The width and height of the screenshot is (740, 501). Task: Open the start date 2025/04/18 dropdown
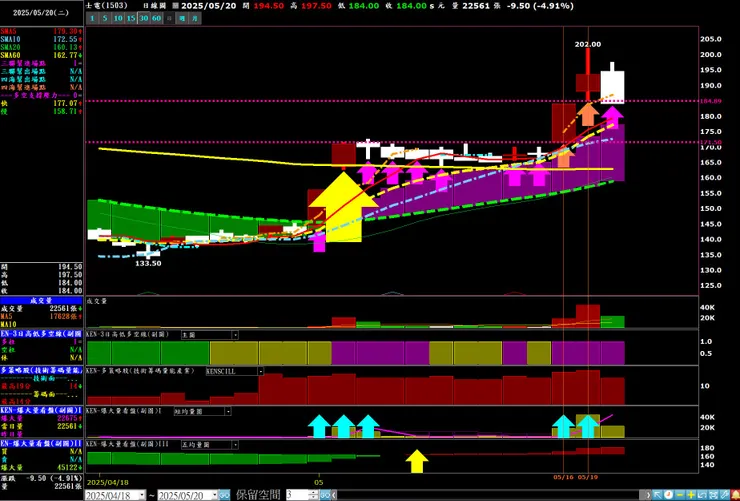142,495
